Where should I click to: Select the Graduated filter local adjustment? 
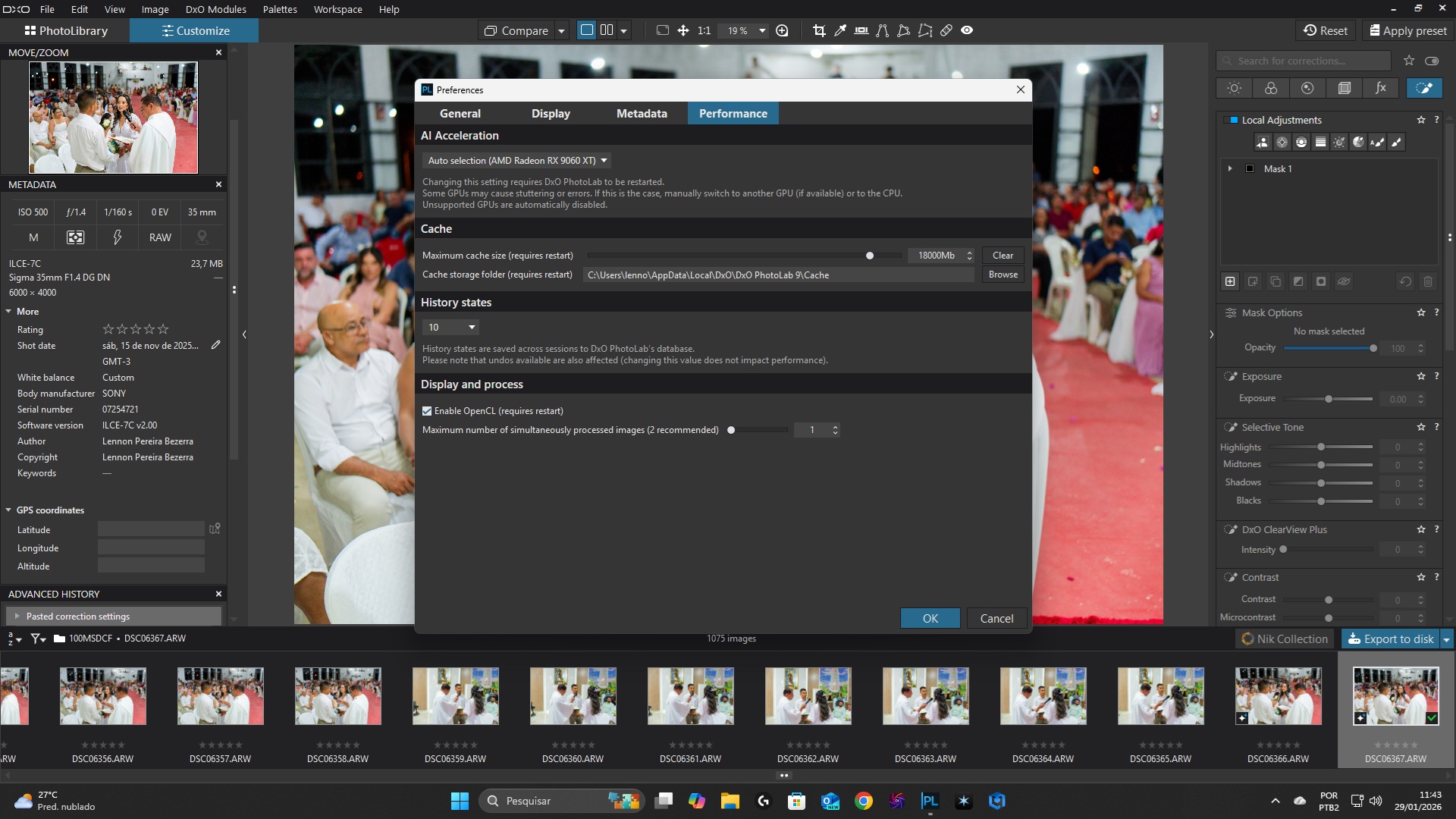1320,142
